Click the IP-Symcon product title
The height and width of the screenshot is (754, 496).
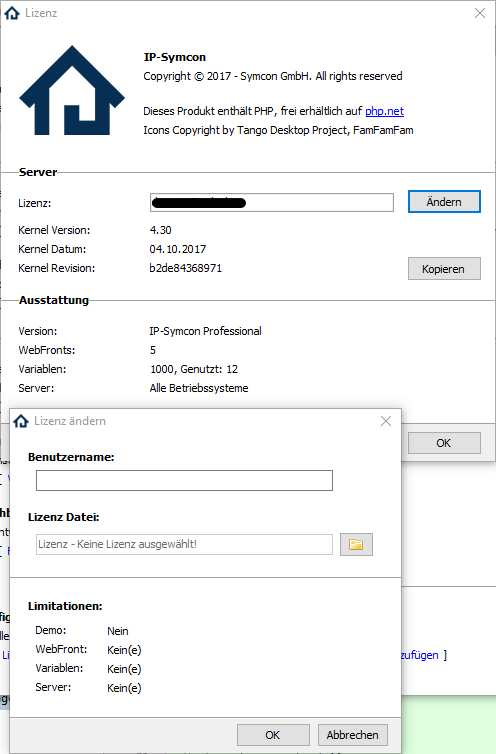click(175, 57)
